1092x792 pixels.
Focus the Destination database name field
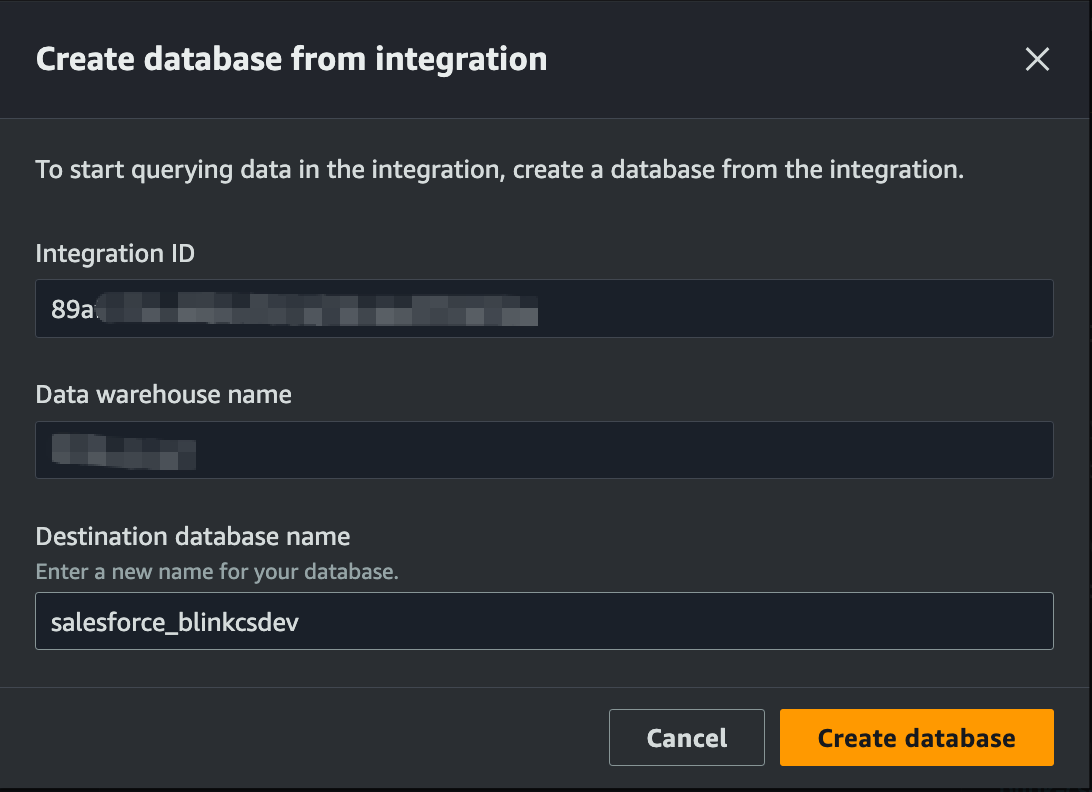tap(545, 621)
